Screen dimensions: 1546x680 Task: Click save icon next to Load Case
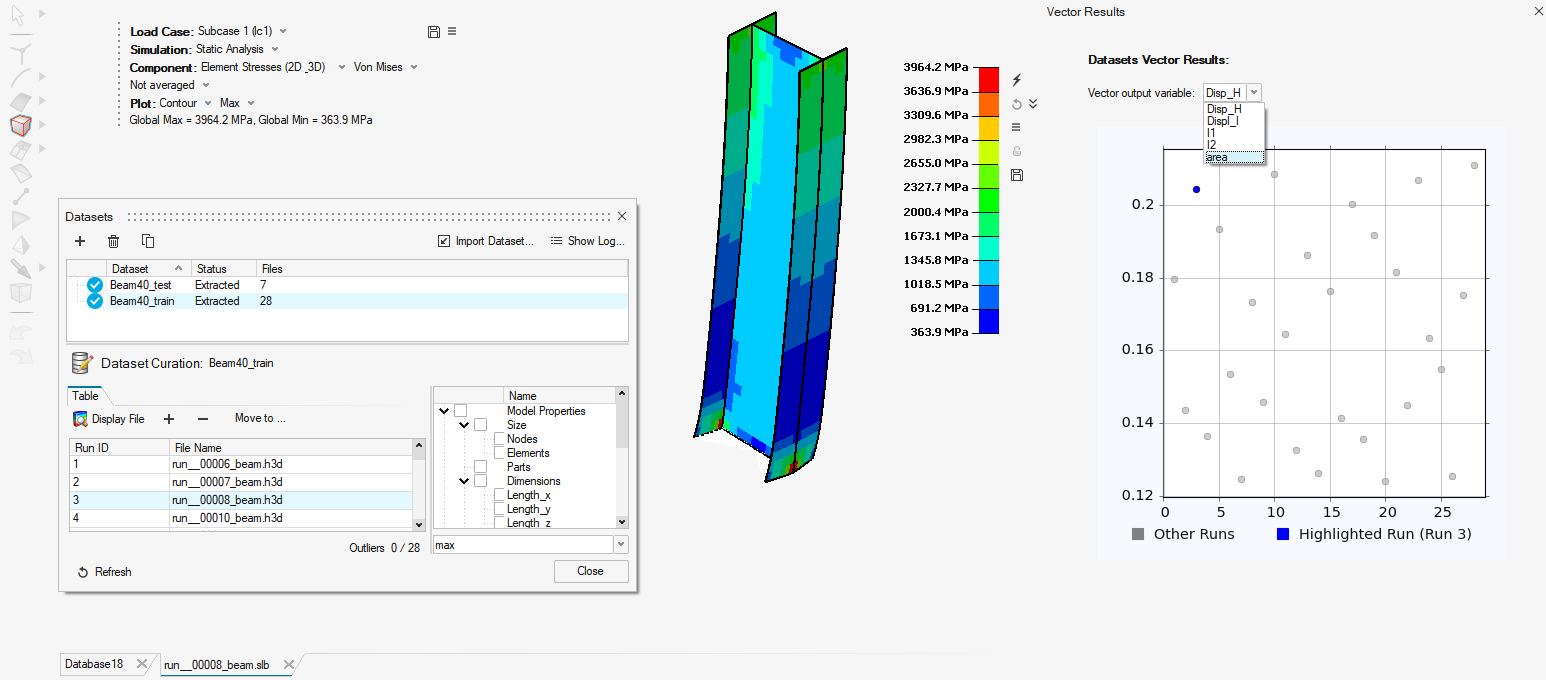click(433, 32)
